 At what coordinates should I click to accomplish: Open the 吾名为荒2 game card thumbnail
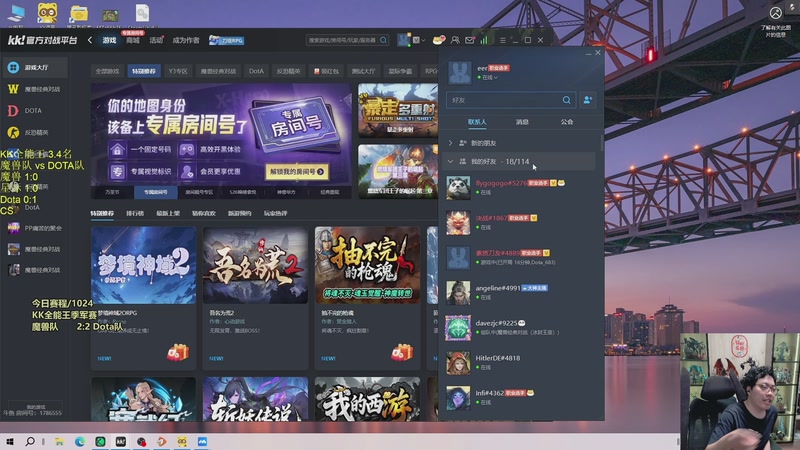(x=255, y=265)
